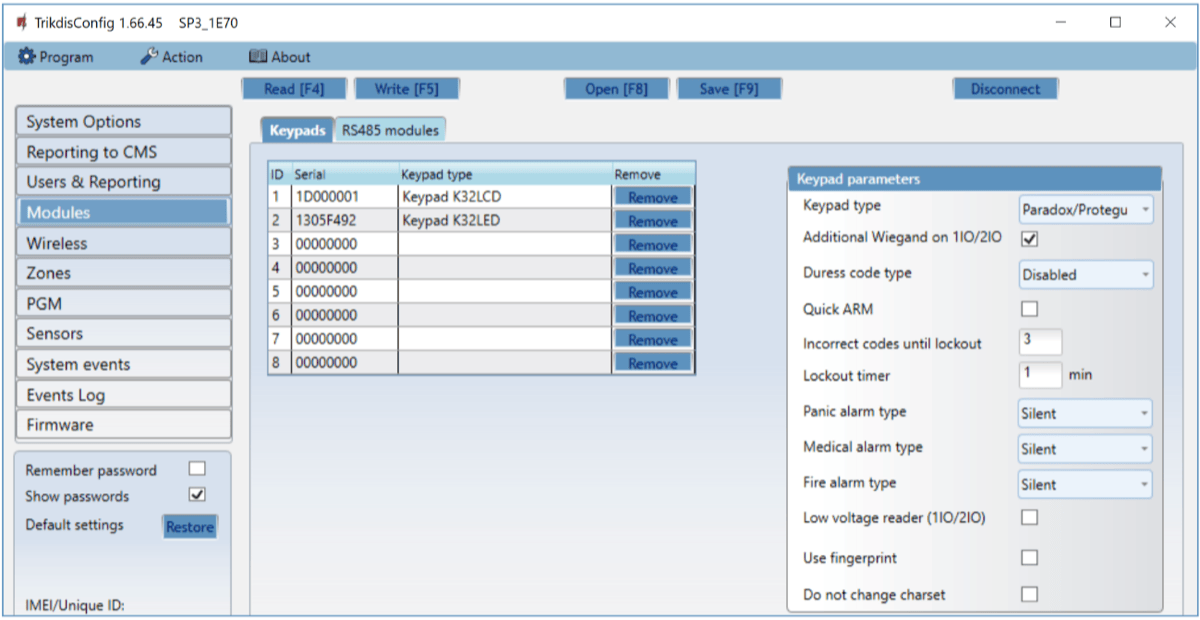The height and width of the screenshot is (620, 1200).
Task: Restore default settings
Action: (x=189, y=527)
